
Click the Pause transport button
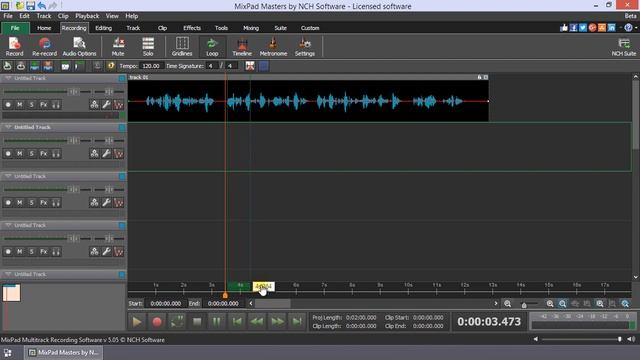point(217,322)
